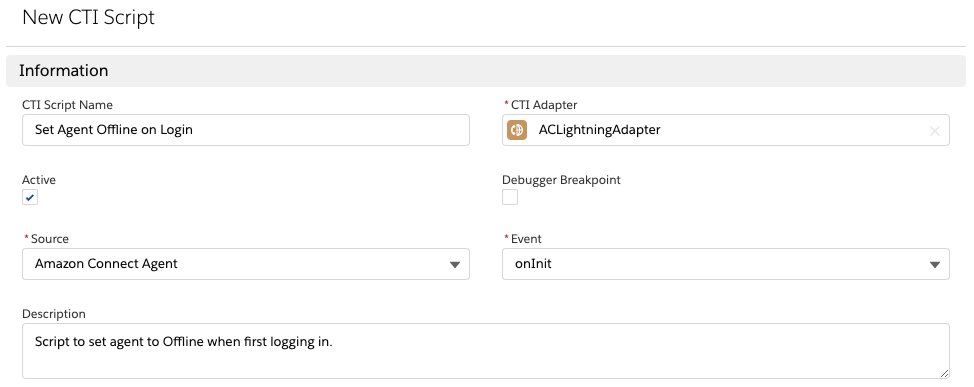Click the Information section header

(486, 71)
